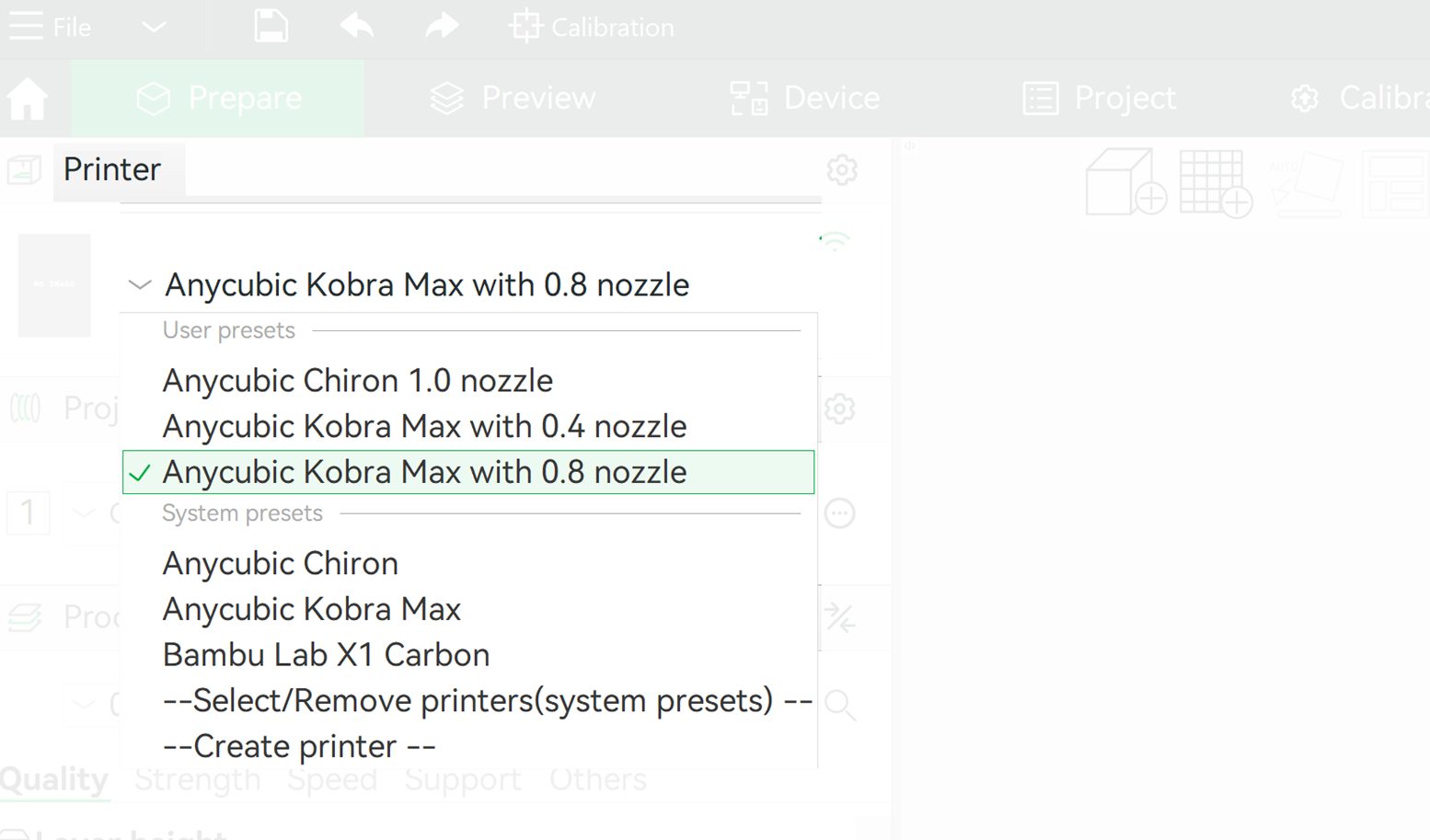Click the Save project icon
1430x840 pixels.
pos(271,27)
